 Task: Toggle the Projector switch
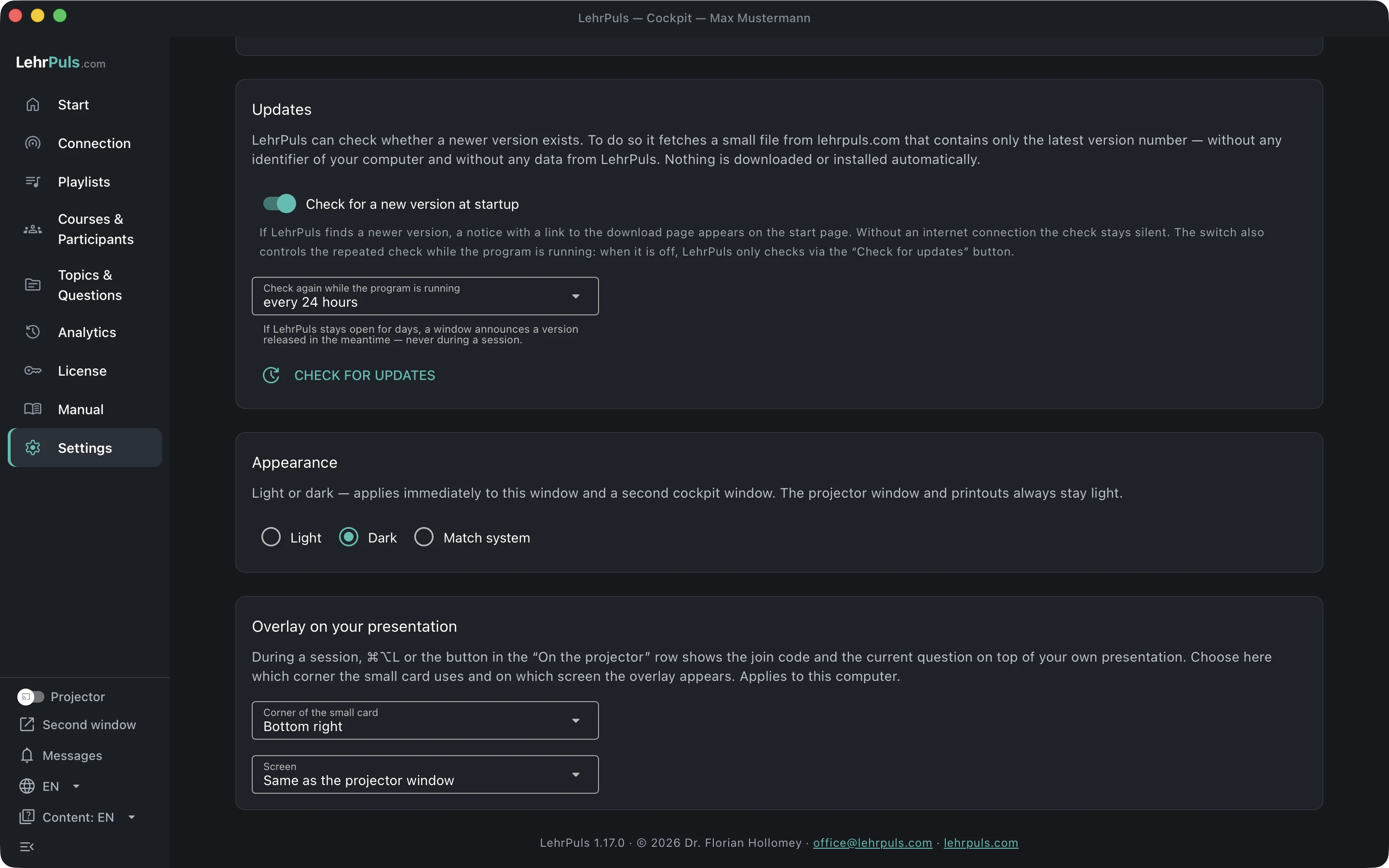tap(30, 696)
